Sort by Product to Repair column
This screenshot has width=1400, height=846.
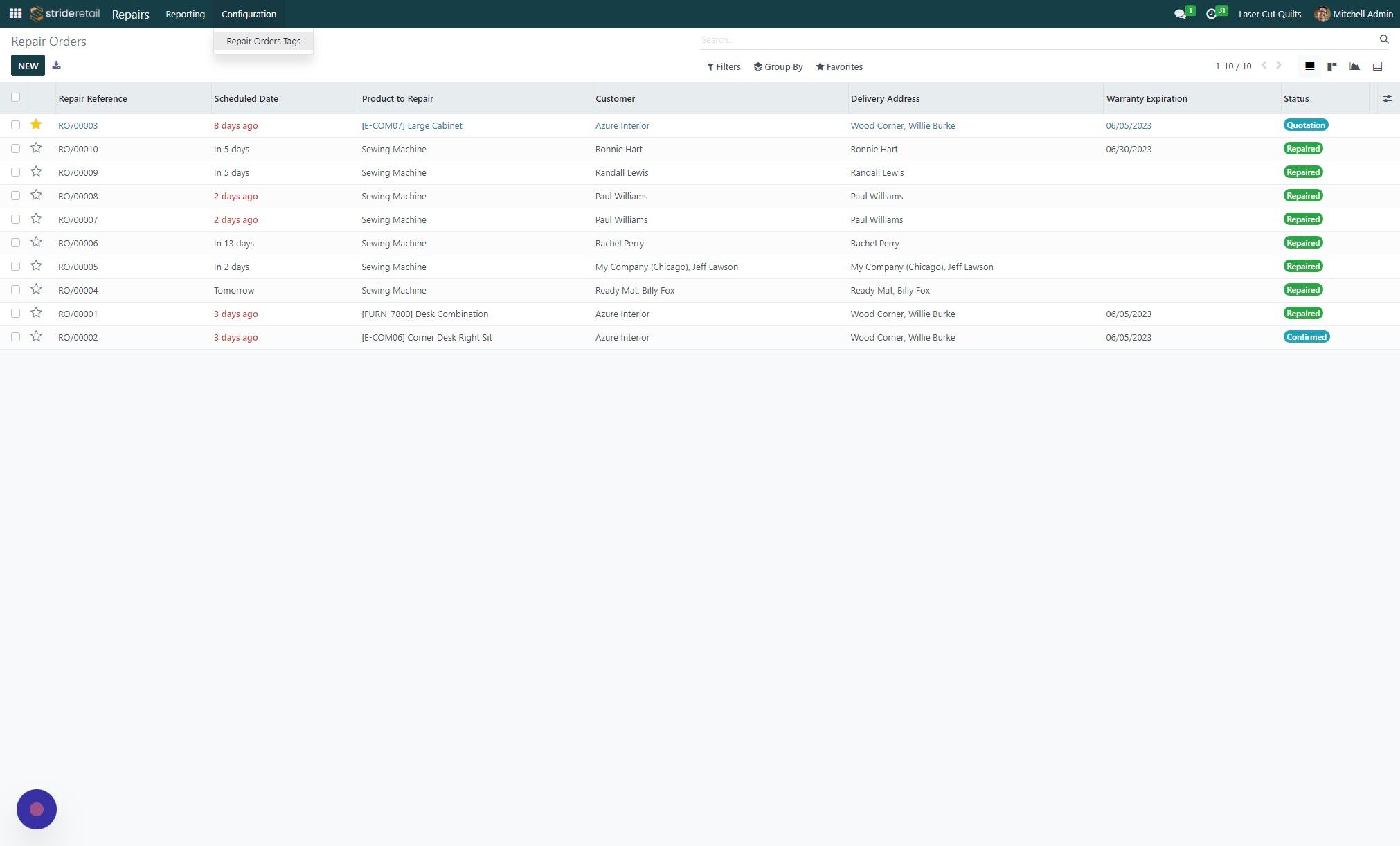click(397, 98)
